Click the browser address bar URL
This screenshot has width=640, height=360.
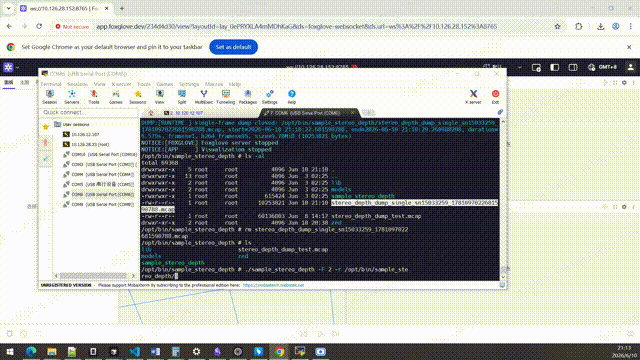tap(297, 27)
